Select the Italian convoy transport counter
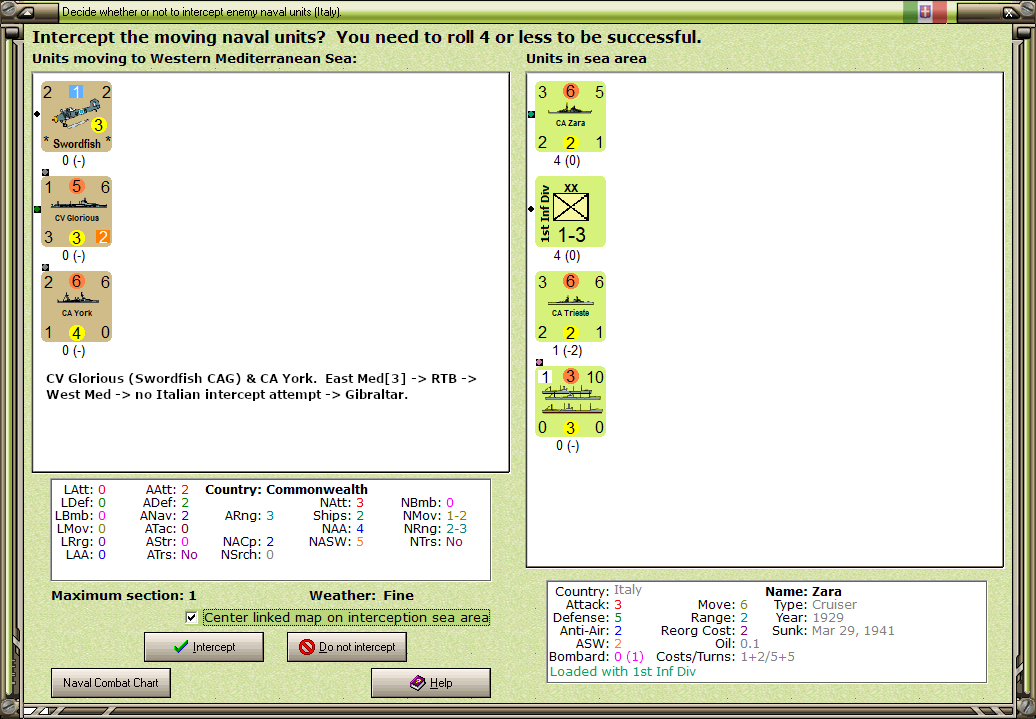 point(570,402)
